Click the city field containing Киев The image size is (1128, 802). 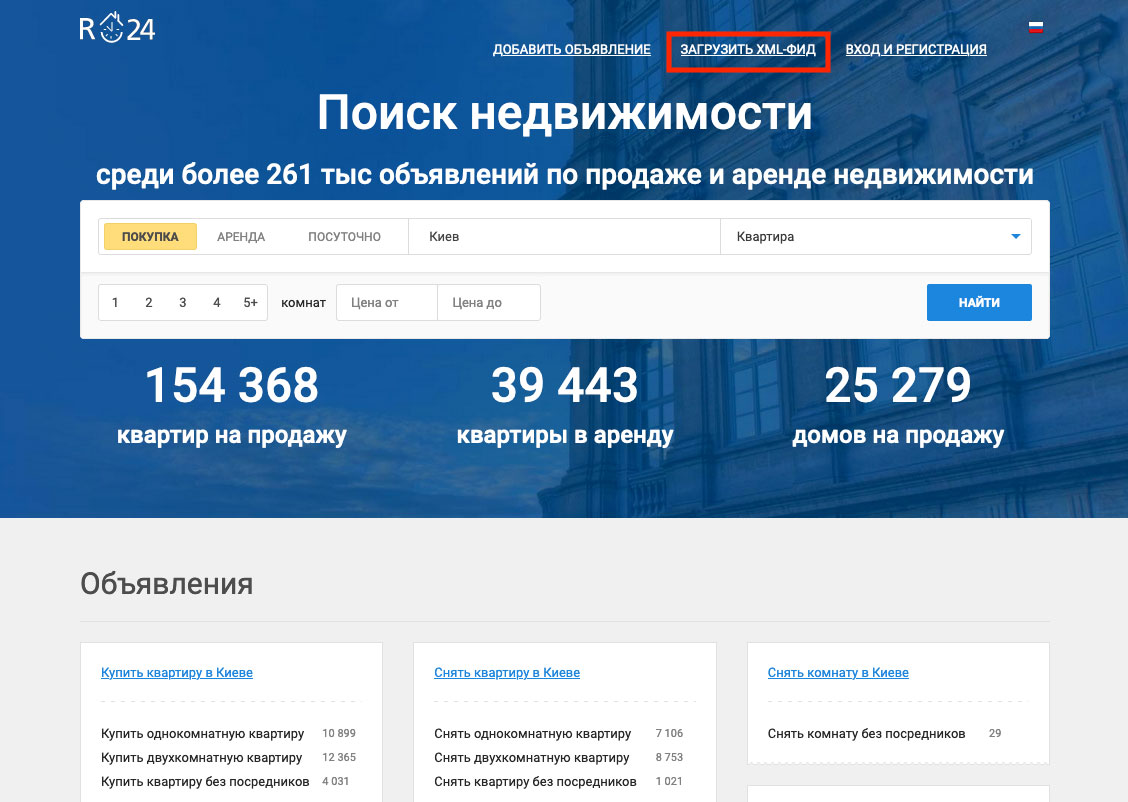(564, 237)
